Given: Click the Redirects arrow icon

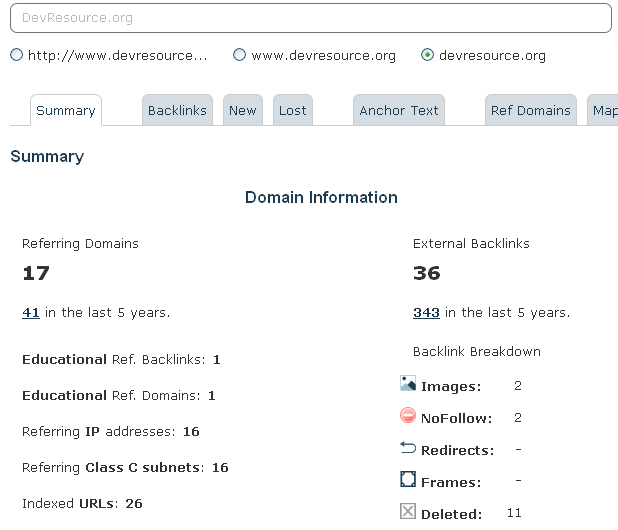Looking at the screenshot, I should point(408,448).
